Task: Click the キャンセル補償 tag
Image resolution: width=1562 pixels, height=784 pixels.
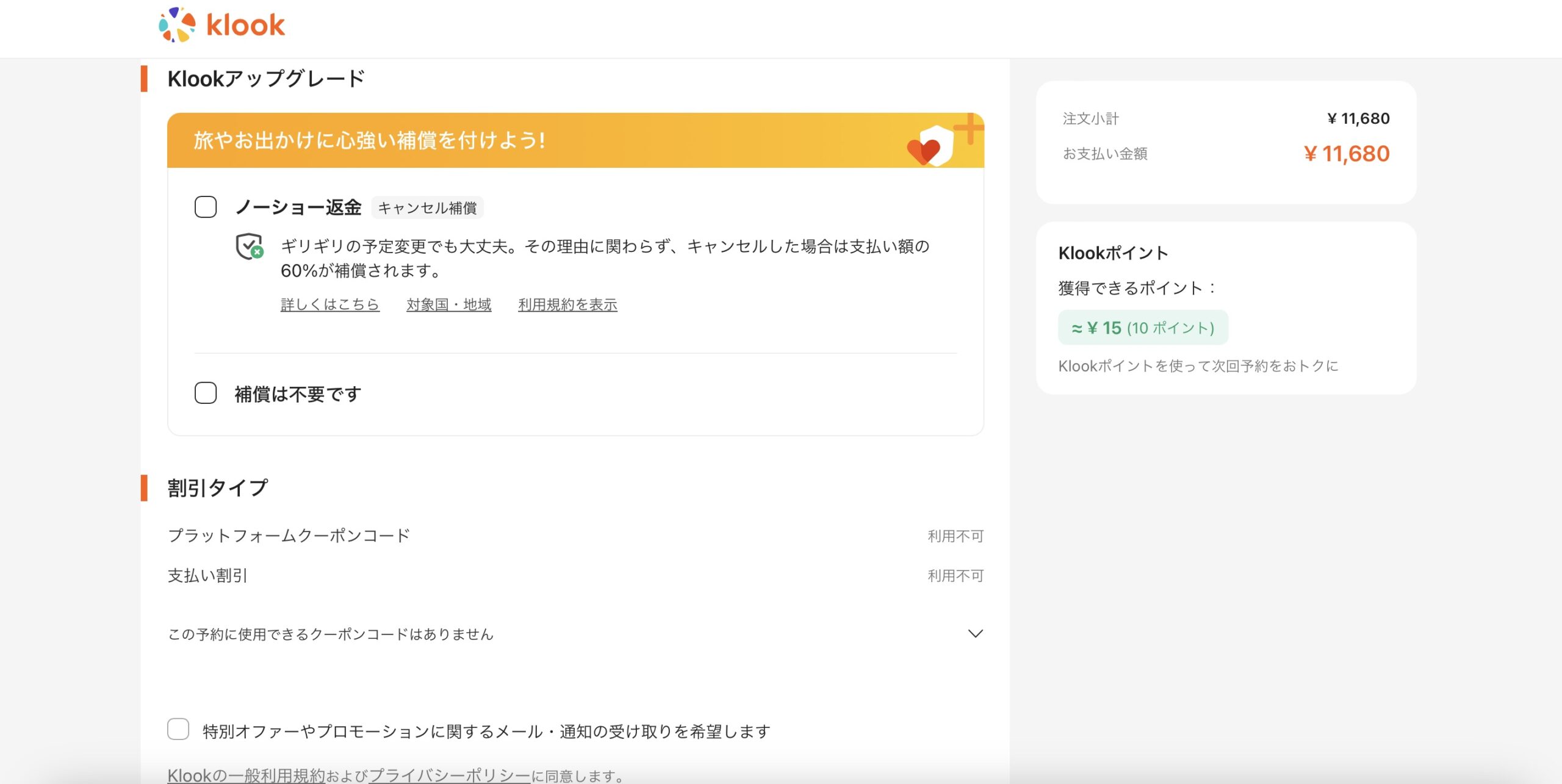Action: pyautogui.click(x=427, y=208)
